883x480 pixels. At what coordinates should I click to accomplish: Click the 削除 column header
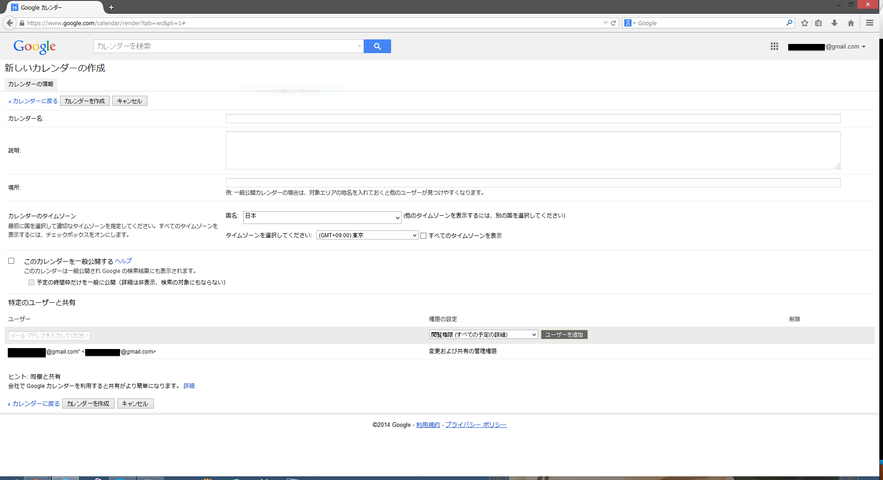(x=794, y=319)
